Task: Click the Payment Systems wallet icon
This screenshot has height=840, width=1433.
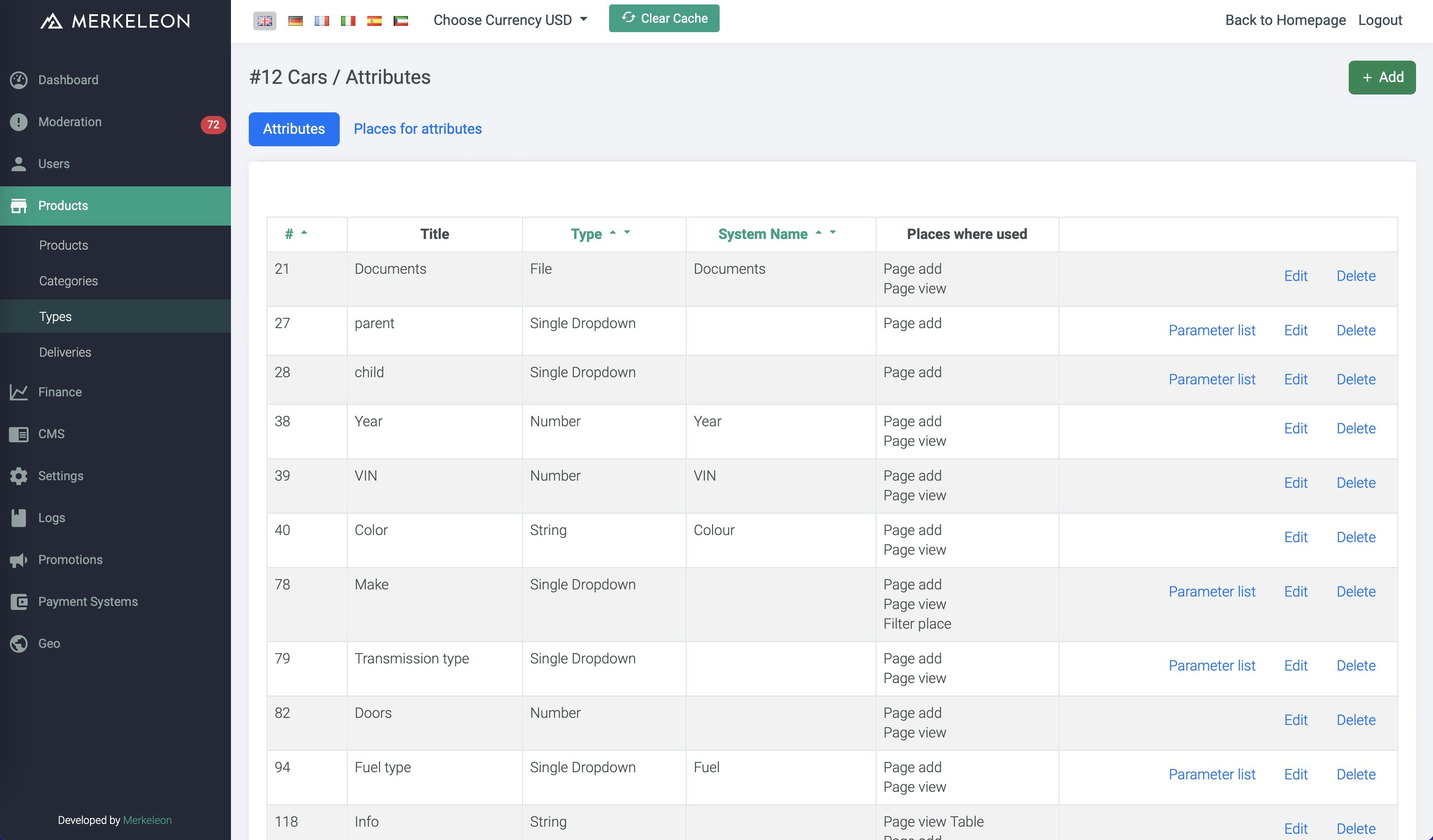Action: pos(19,602)
